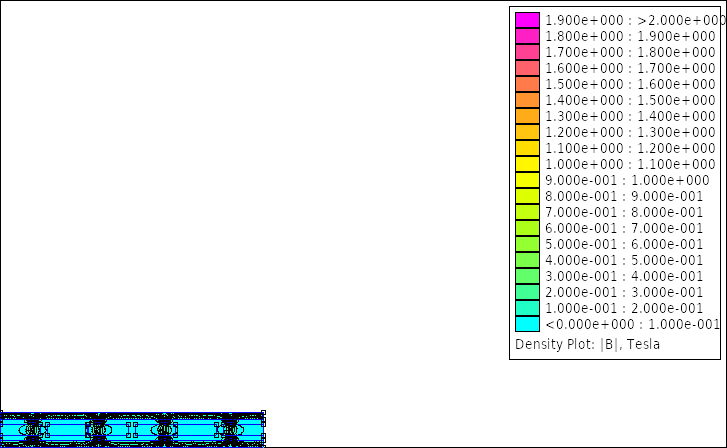Select the legend text '1.800e+000 : 1.900e+000'
The width and height of the screenshot is (727, 448).
click(631, 36)
